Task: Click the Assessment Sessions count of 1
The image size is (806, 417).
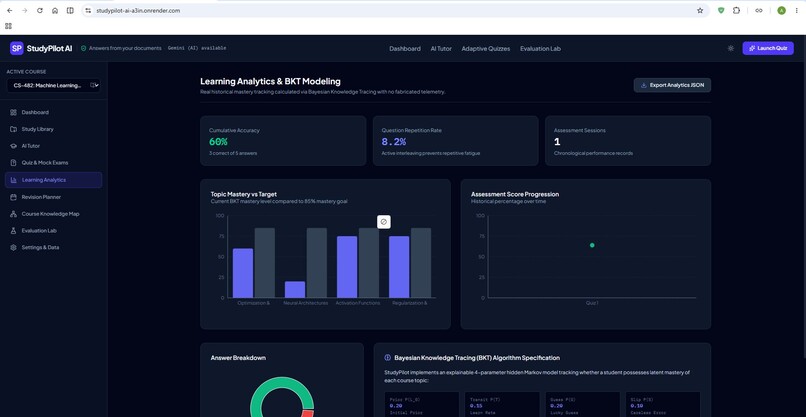Action: coord(557,142)
